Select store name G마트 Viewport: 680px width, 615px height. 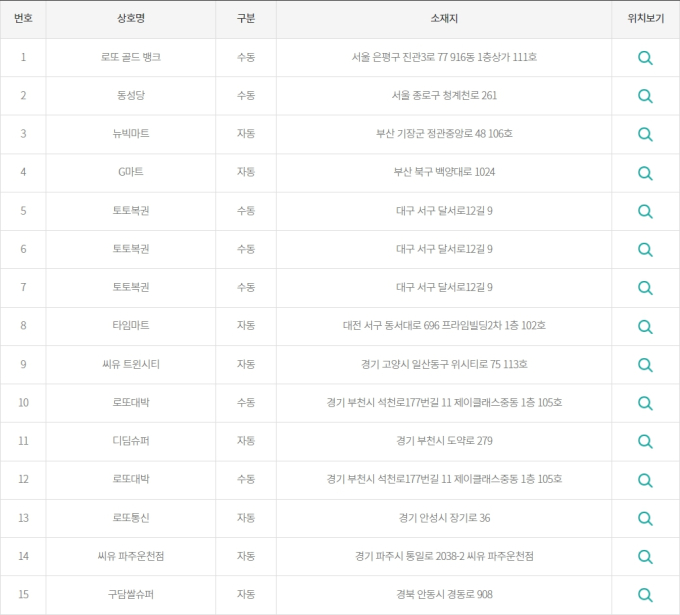tap(131, 172)
